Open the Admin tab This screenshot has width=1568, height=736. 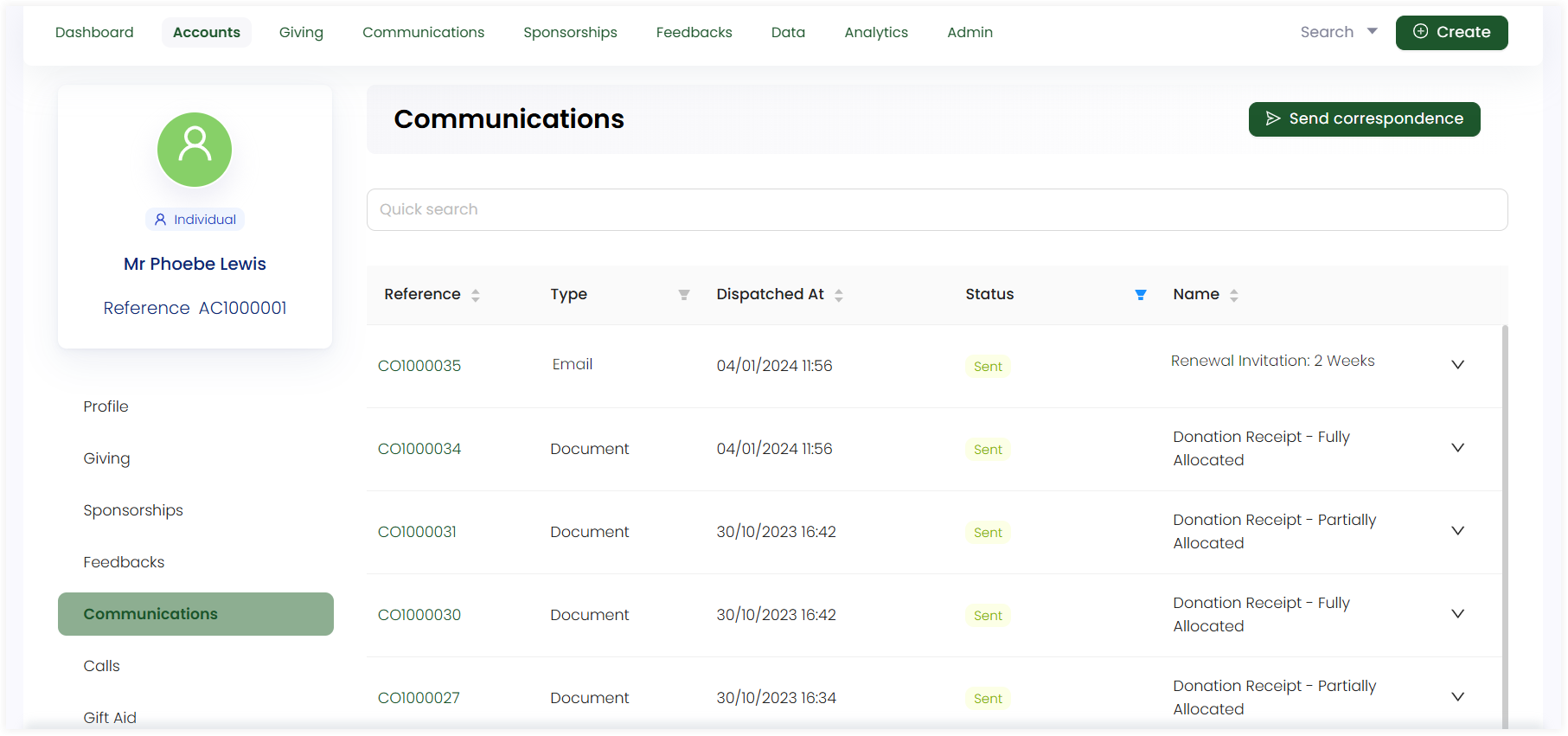tap(970, 32)
